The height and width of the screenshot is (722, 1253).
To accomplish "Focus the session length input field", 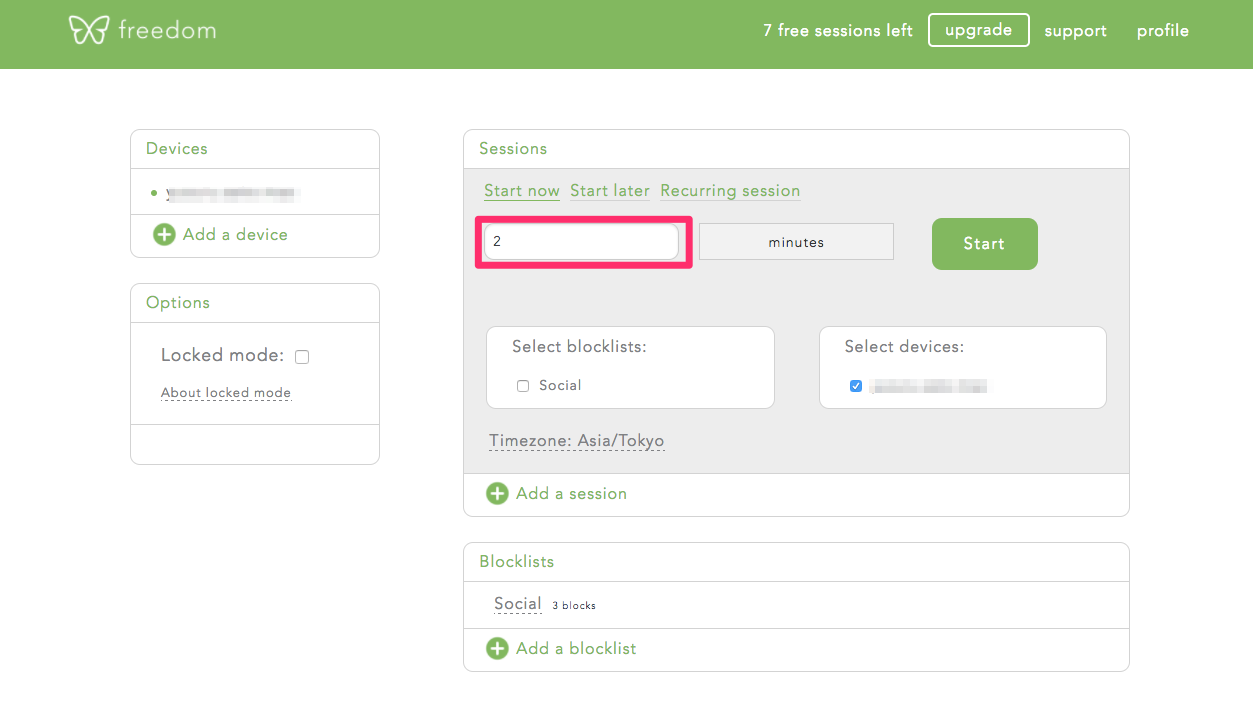I will point(581,242).
